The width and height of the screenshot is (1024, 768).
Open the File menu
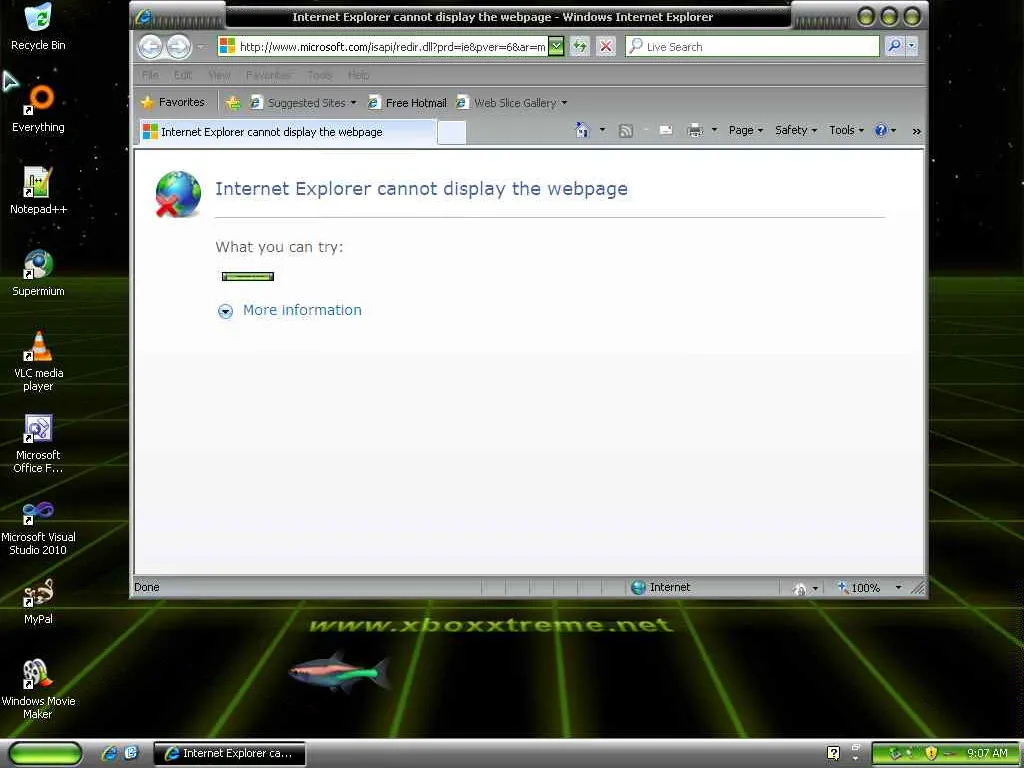[x=150, y=75]
